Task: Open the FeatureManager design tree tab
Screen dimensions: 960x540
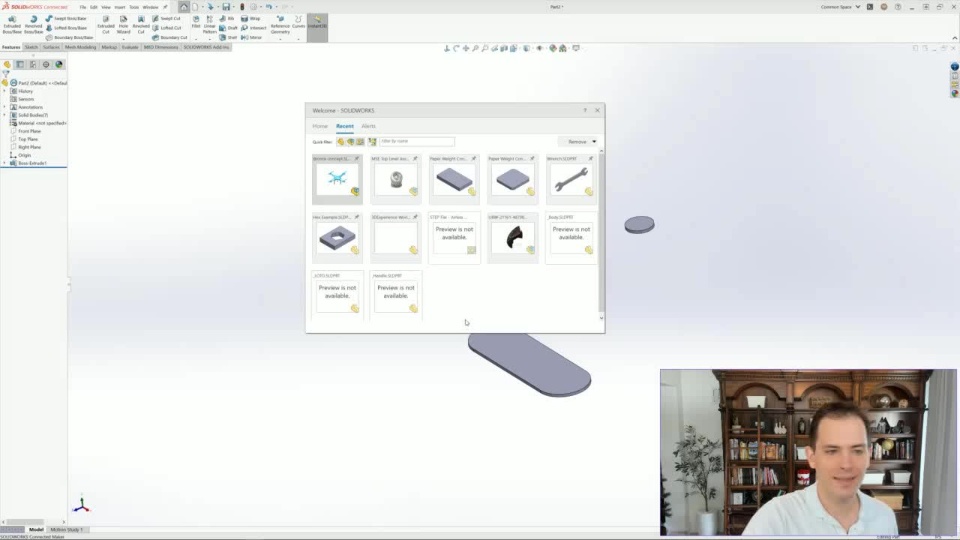Action: (x=7, y=64)
